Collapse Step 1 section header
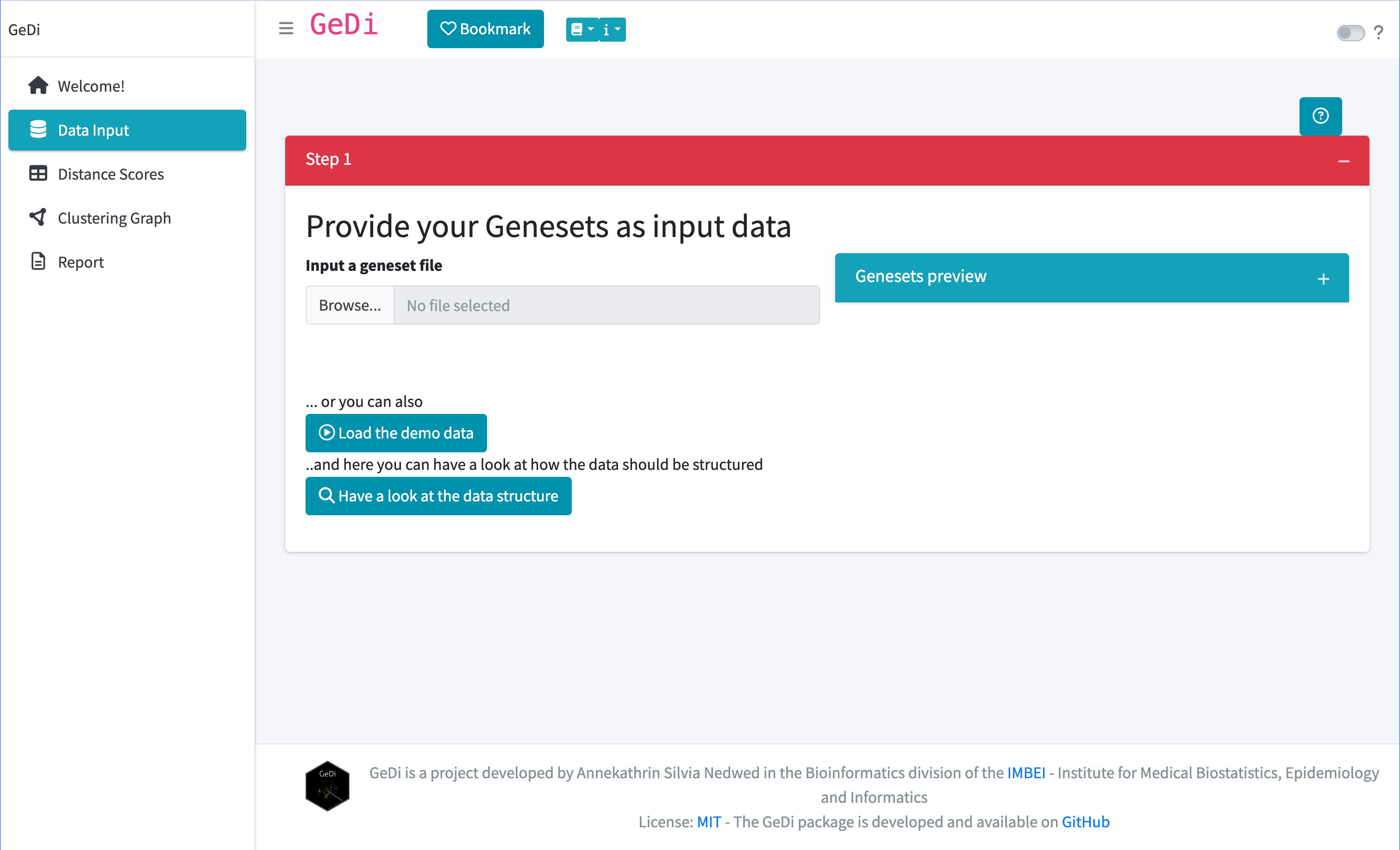The image size is (1400, 850). pyautogui.click(x=1343, y=161)
